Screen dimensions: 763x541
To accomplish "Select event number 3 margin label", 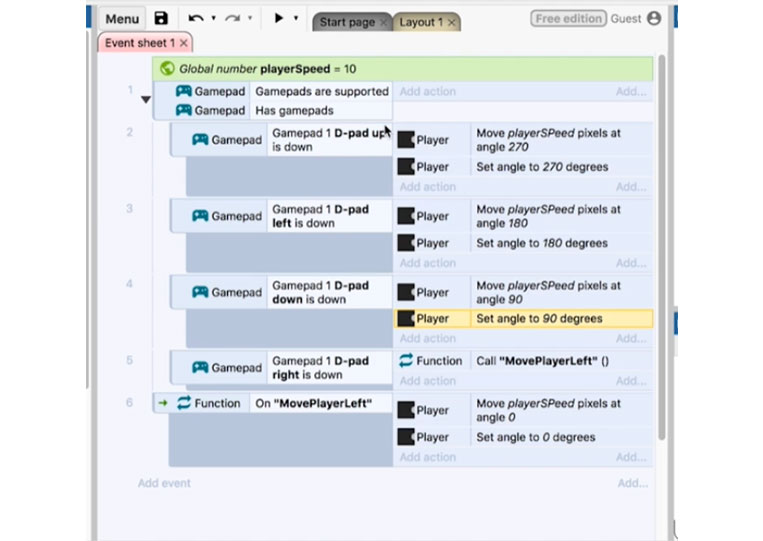I will (129, 209).
